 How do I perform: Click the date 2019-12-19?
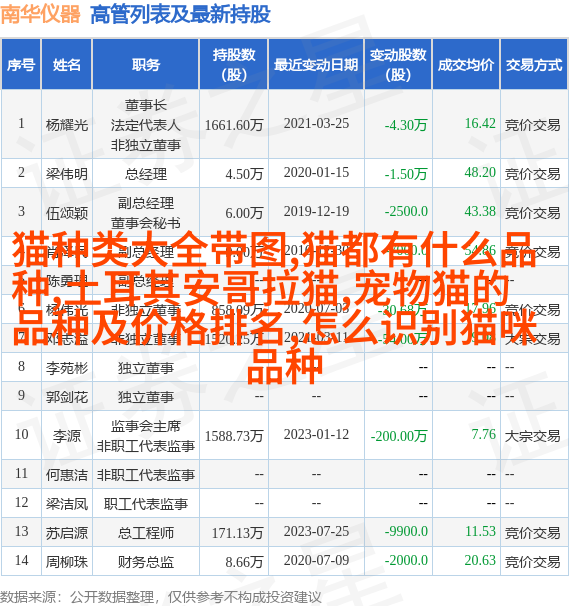click(x=316, y=212)
